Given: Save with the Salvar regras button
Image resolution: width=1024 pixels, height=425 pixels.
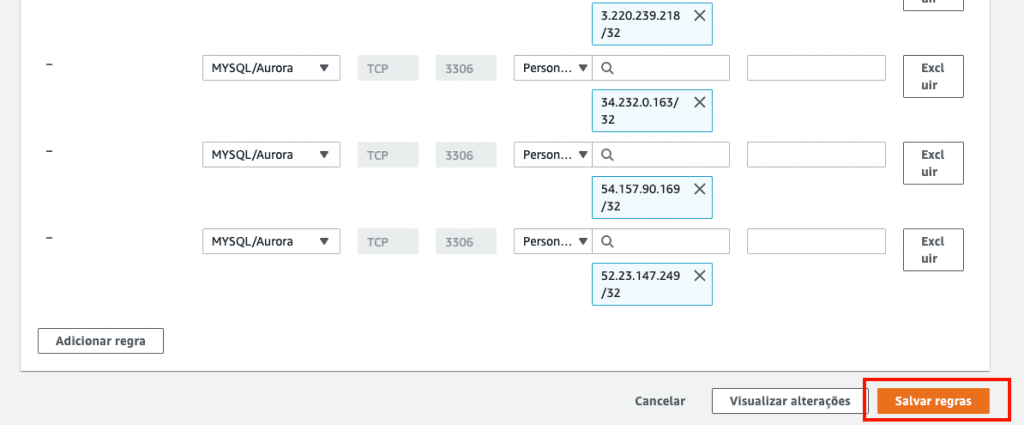Looking at the screenshot, I should click(933, 401).
